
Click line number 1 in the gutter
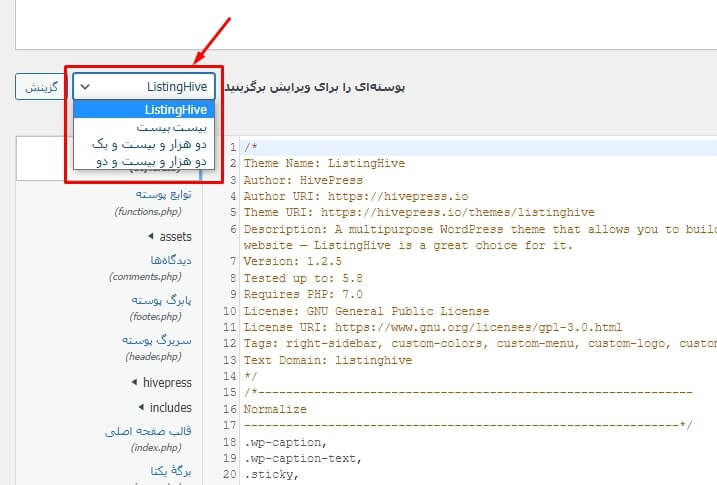(233, 147)
